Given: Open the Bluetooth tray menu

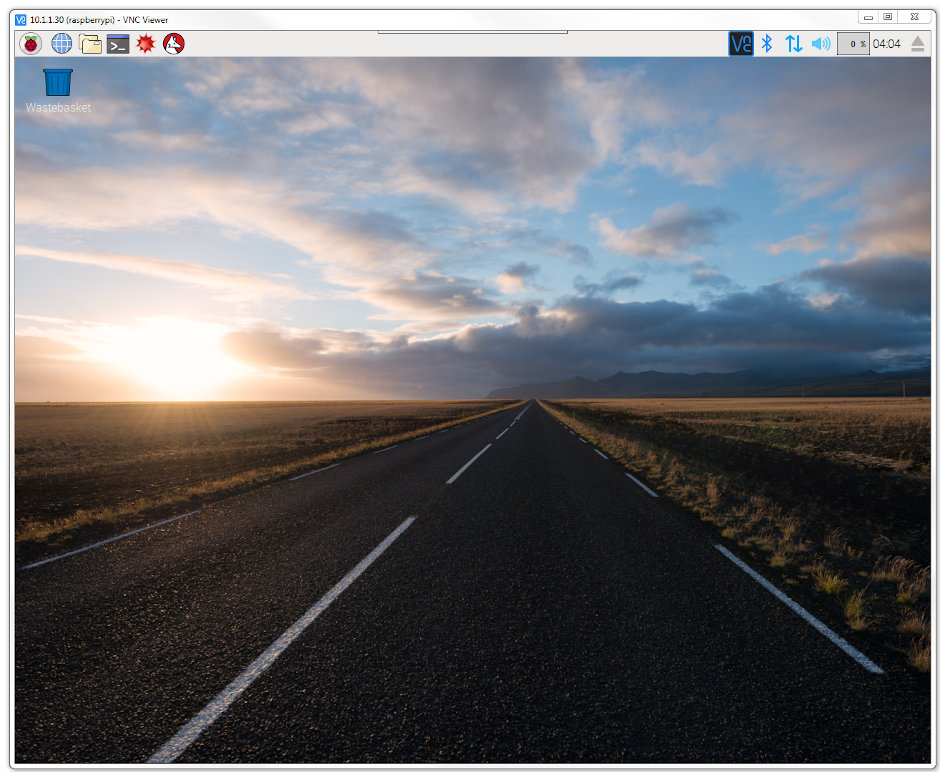Looking at the screenshot, I should pyautogui.click(x=767, y=44).
